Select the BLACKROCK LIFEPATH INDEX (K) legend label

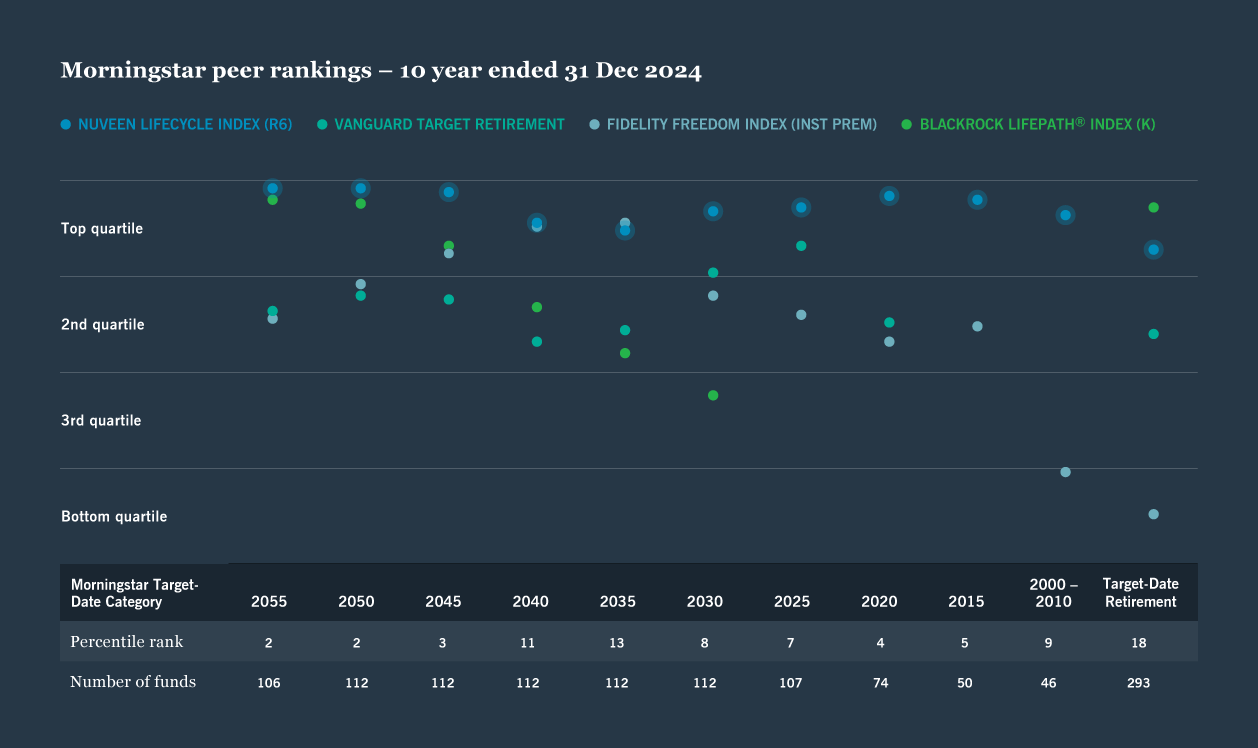tap(1037, 124)
